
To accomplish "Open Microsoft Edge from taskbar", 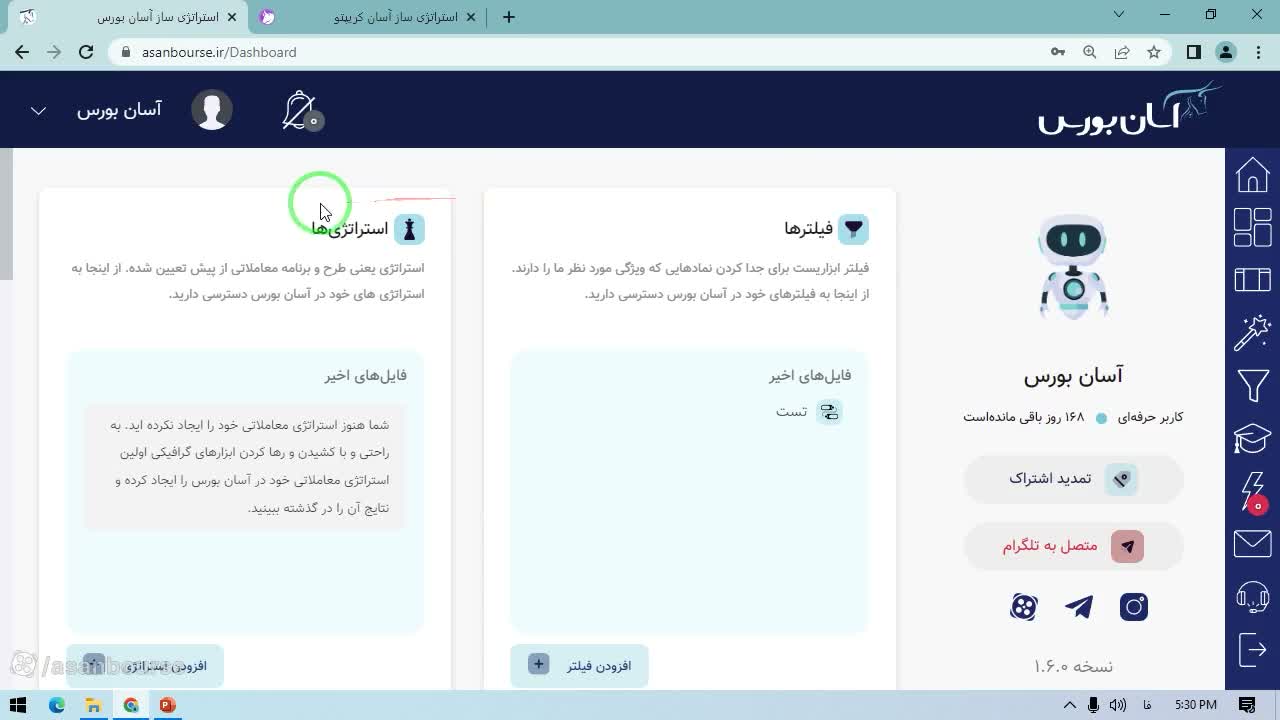I will 57,705.
